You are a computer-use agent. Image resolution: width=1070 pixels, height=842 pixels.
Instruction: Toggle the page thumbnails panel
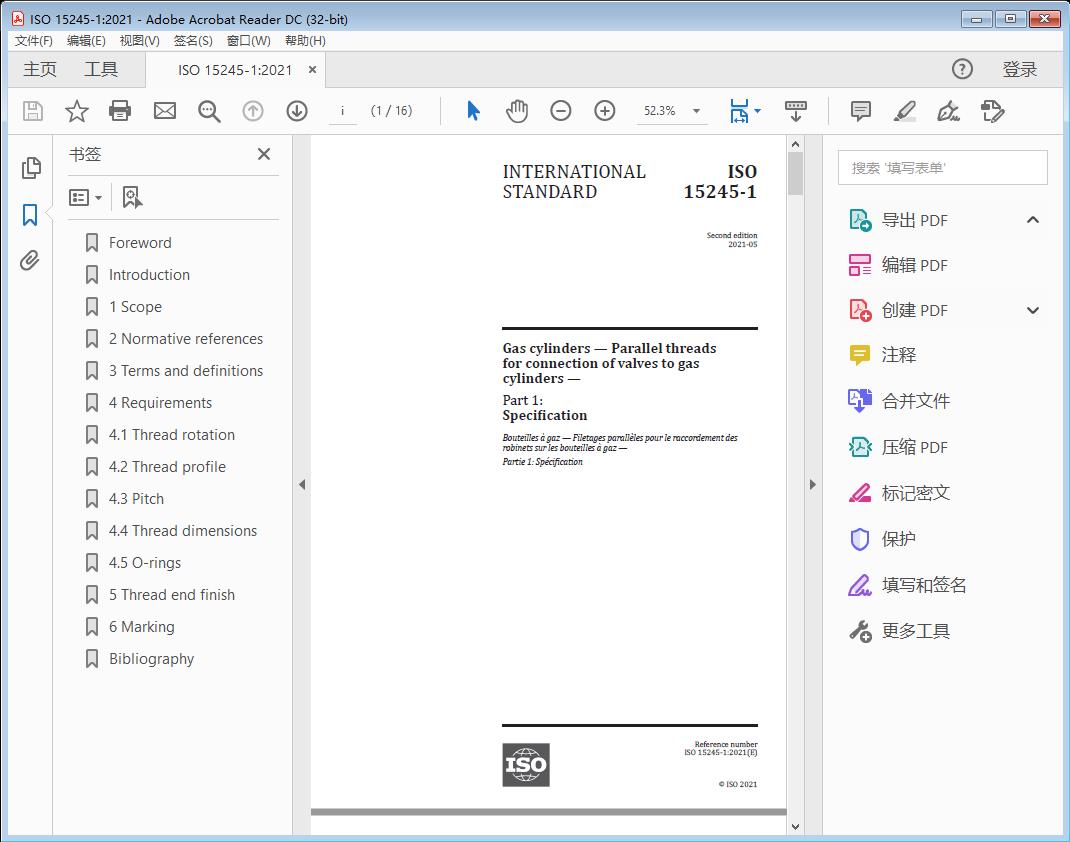[30, 168]
